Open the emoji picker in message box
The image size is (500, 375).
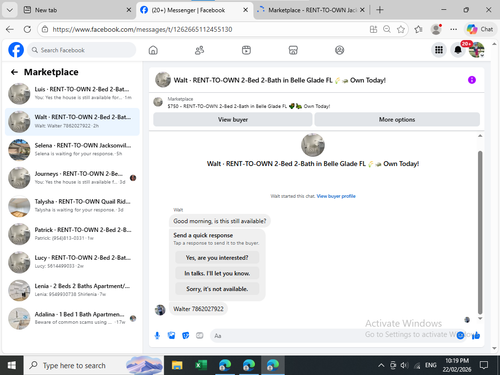(460, 335)
